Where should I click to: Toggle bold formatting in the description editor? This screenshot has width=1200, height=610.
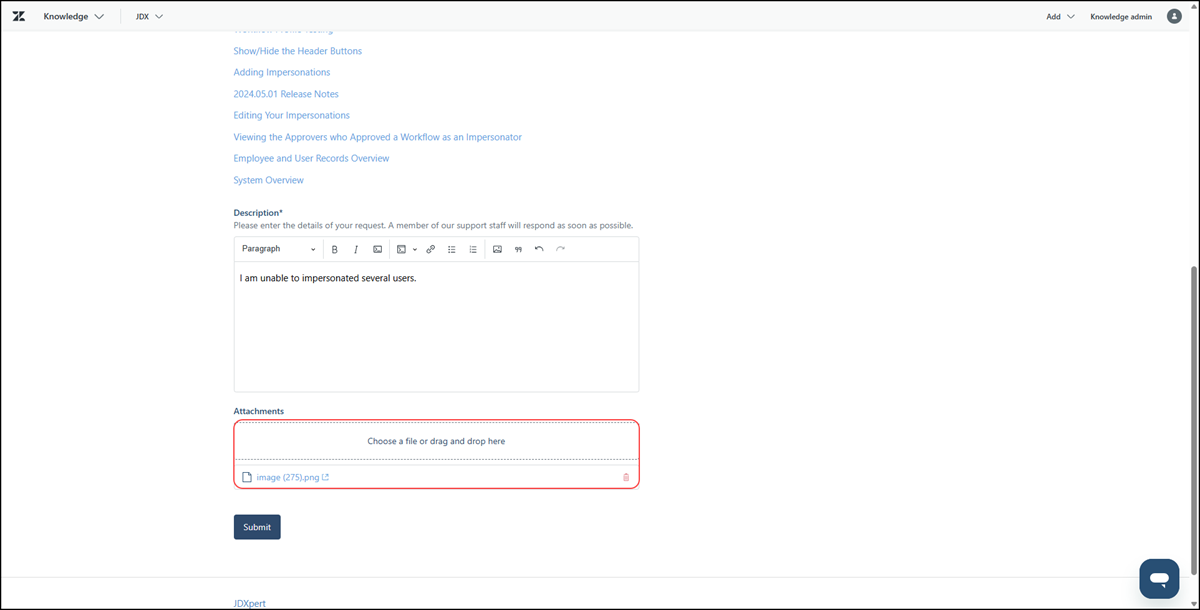[335, 249]
